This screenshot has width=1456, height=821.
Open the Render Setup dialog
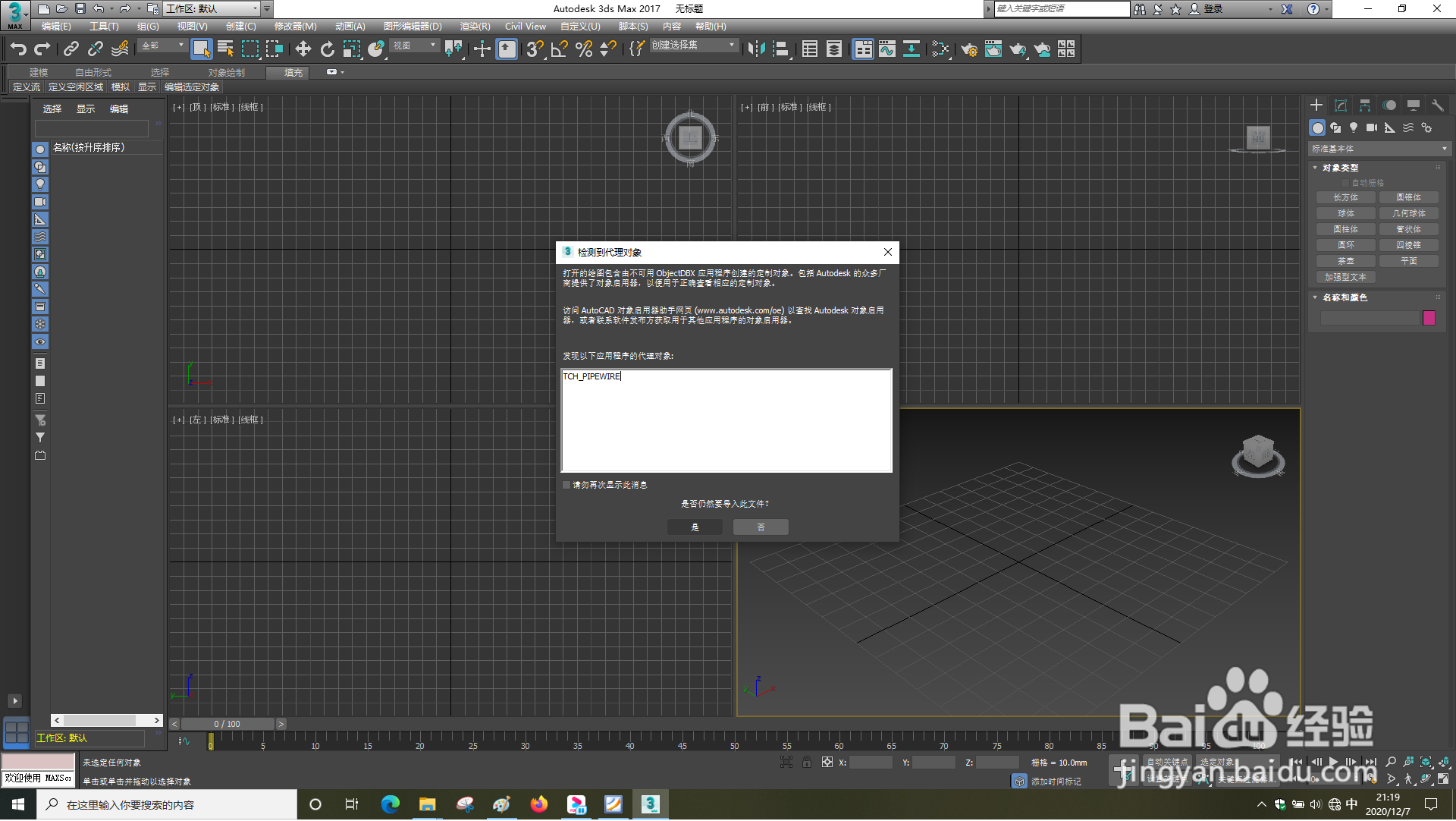[x=969, y=49]
